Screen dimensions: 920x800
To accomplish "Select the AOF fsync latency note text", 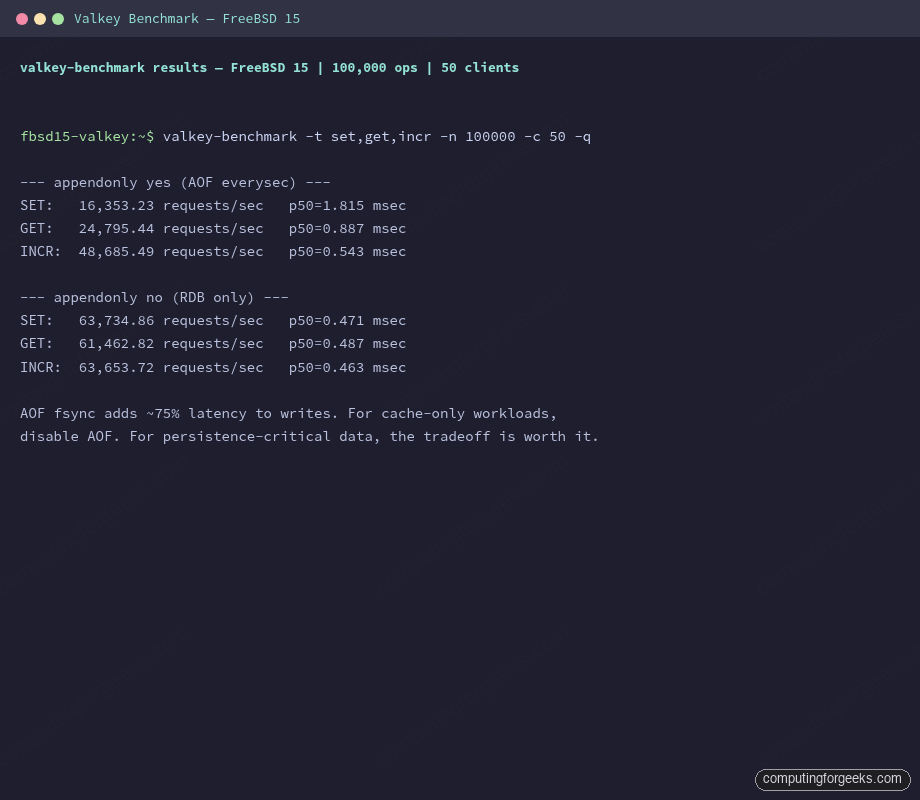I will pos(288,413).
